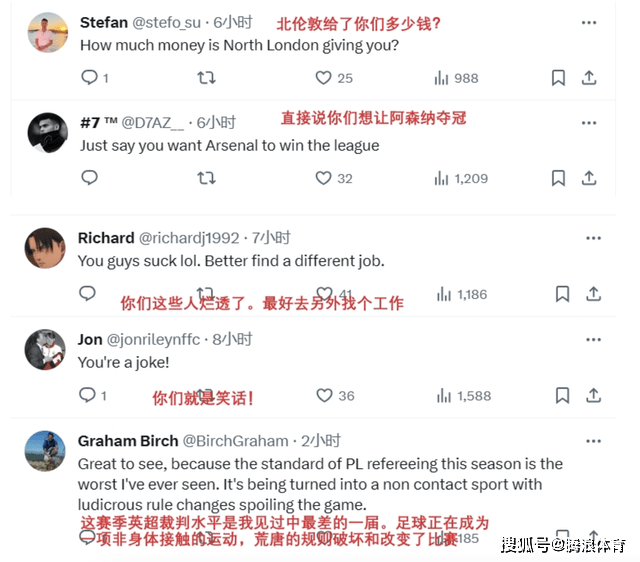This screenshot has height=562, width=640.
Task: Bookmark Richard's tweet
Action: click(562, 294)
